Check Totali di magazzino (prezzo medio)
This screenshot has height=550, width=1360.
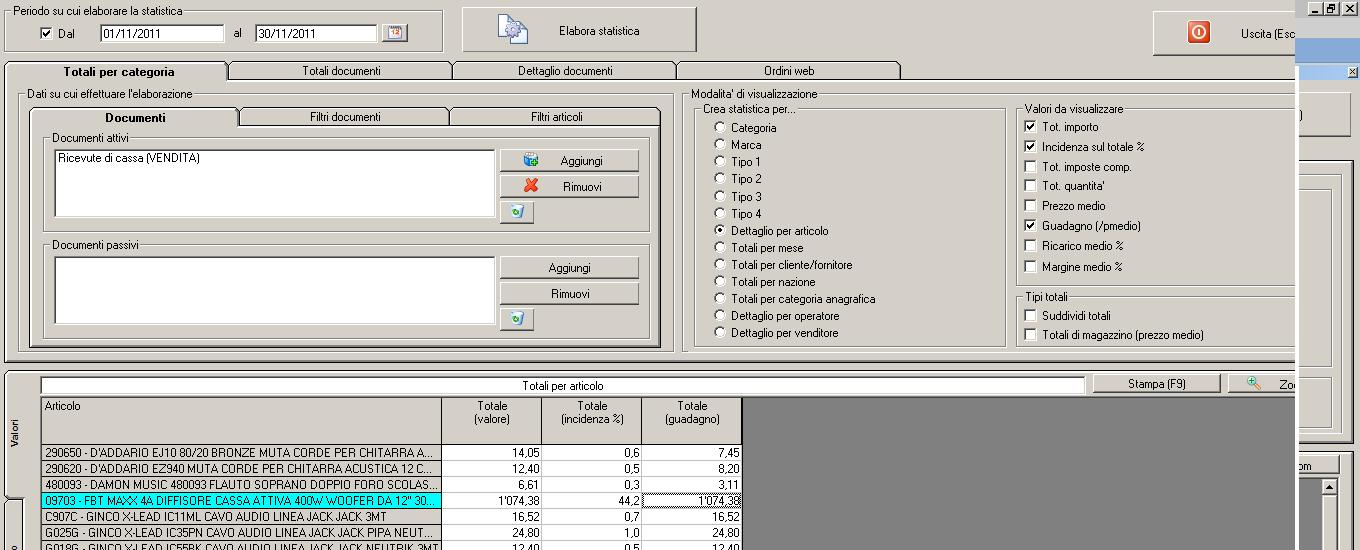coord(1031,335)
